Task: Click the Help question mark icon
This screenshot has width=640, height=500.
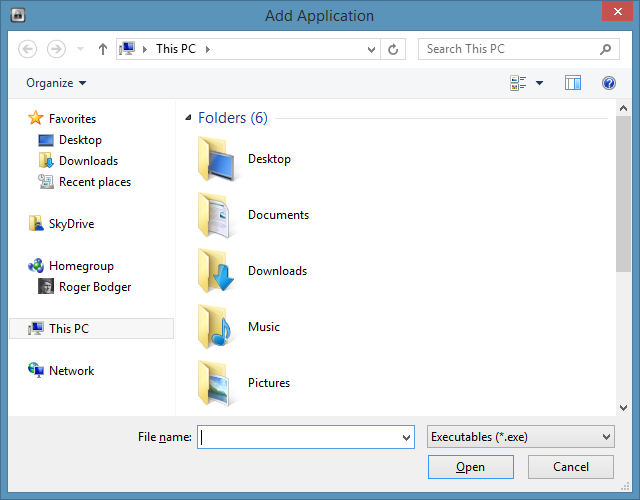Action: (608, 83)
